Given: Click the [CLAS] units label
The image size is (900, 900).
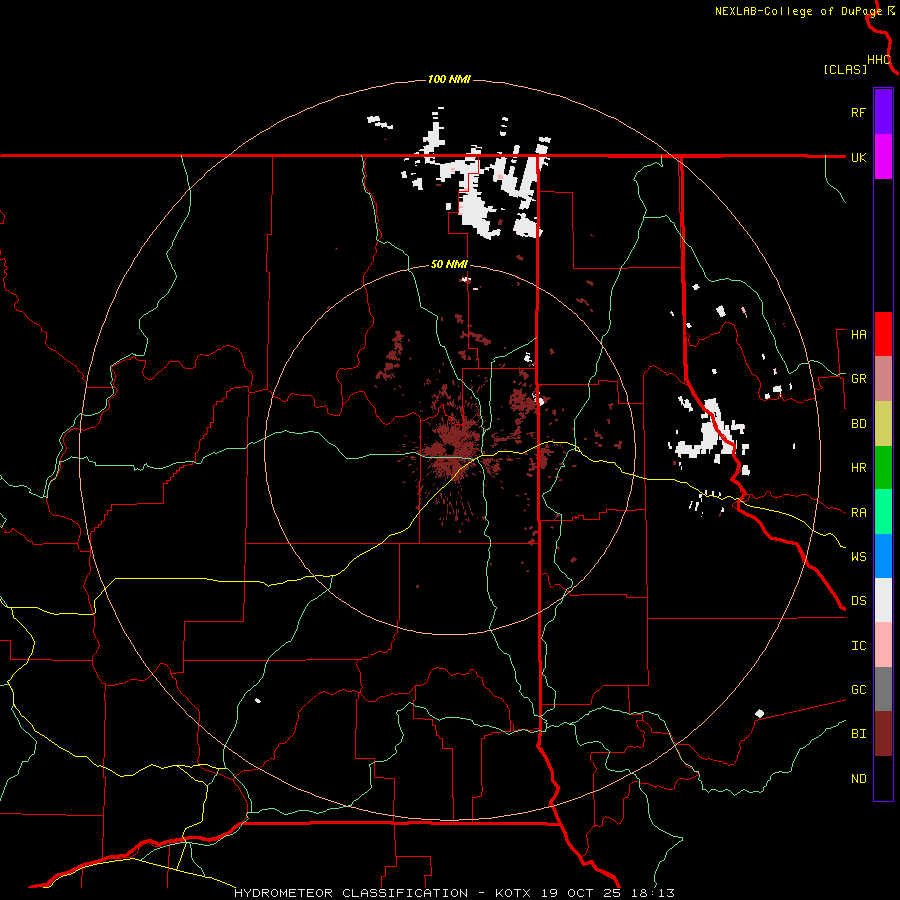Looking at the screenshot, I should (845, 69).
